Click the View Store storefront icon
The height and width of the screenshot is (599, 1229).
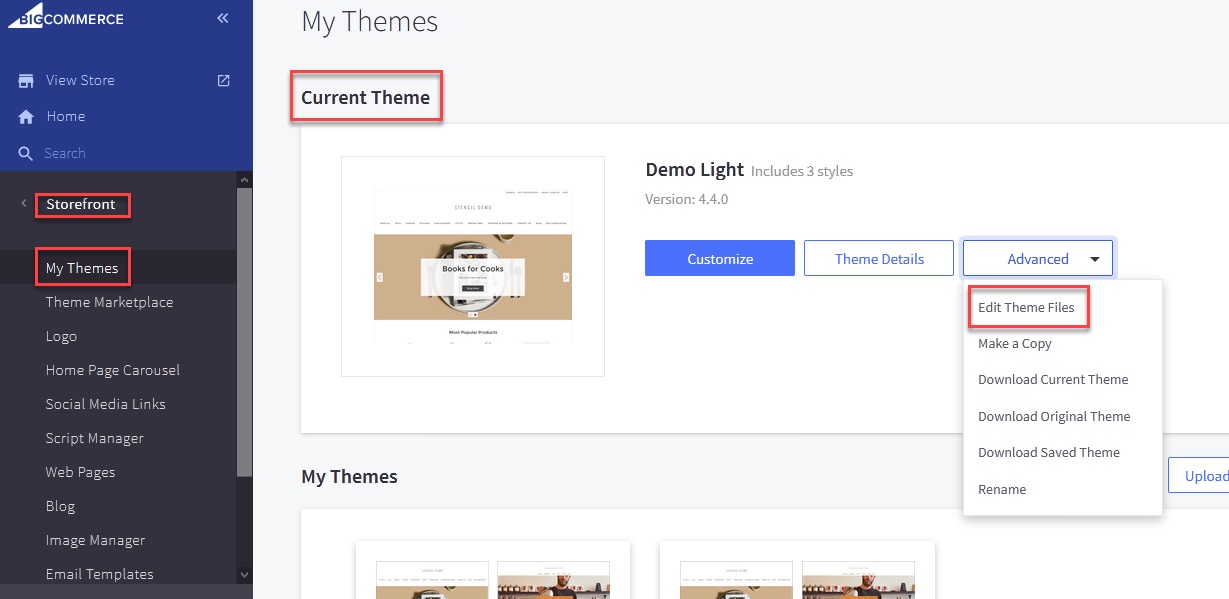tap(26, 81)
